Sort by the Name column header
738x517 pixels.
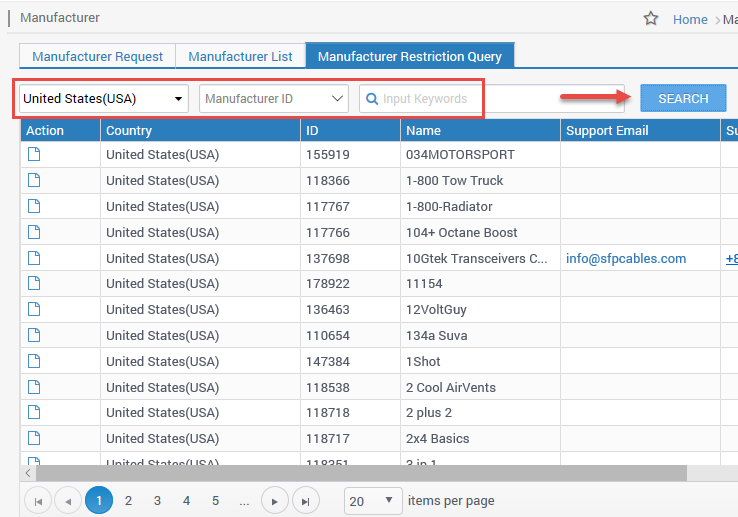point(481,130)
